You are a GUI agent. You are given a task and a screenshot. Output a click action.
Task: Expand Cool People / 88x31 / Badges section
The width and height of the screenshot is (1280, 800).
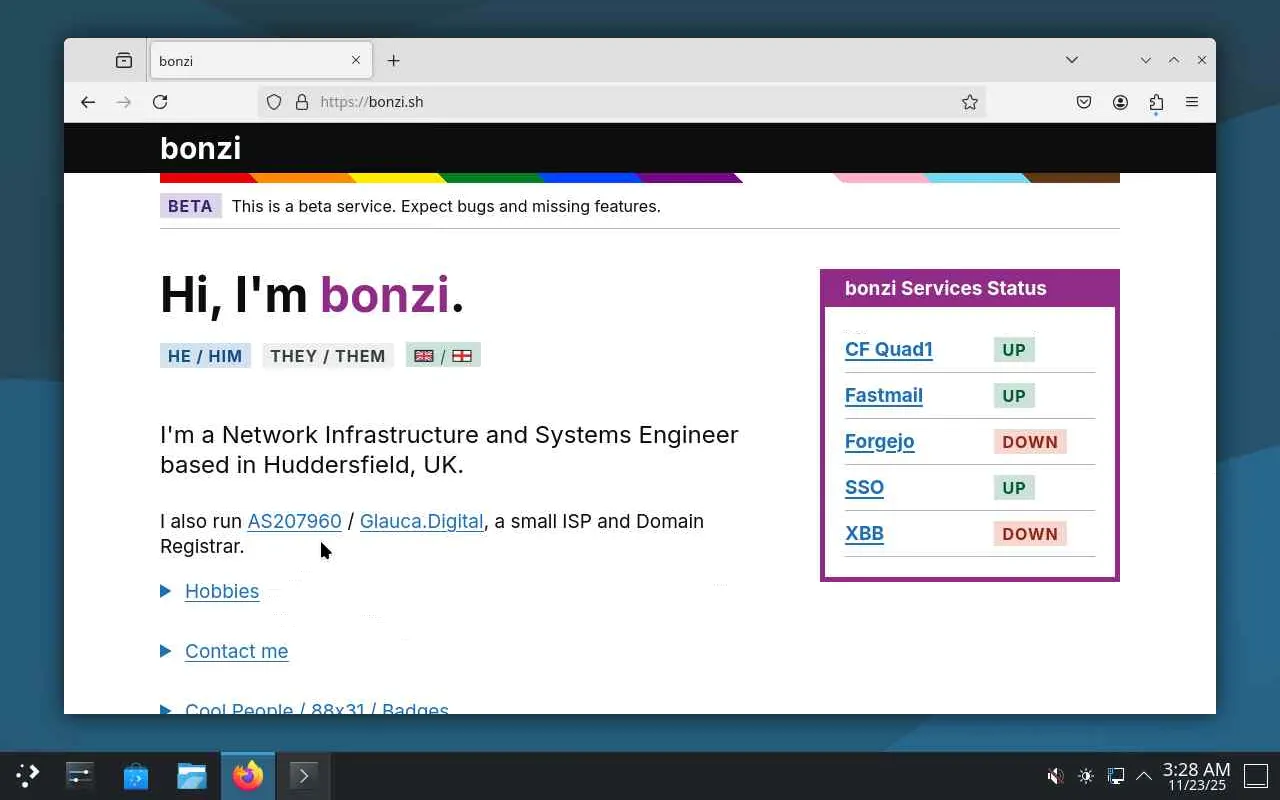pyautogui.click(x=316, y=708)
